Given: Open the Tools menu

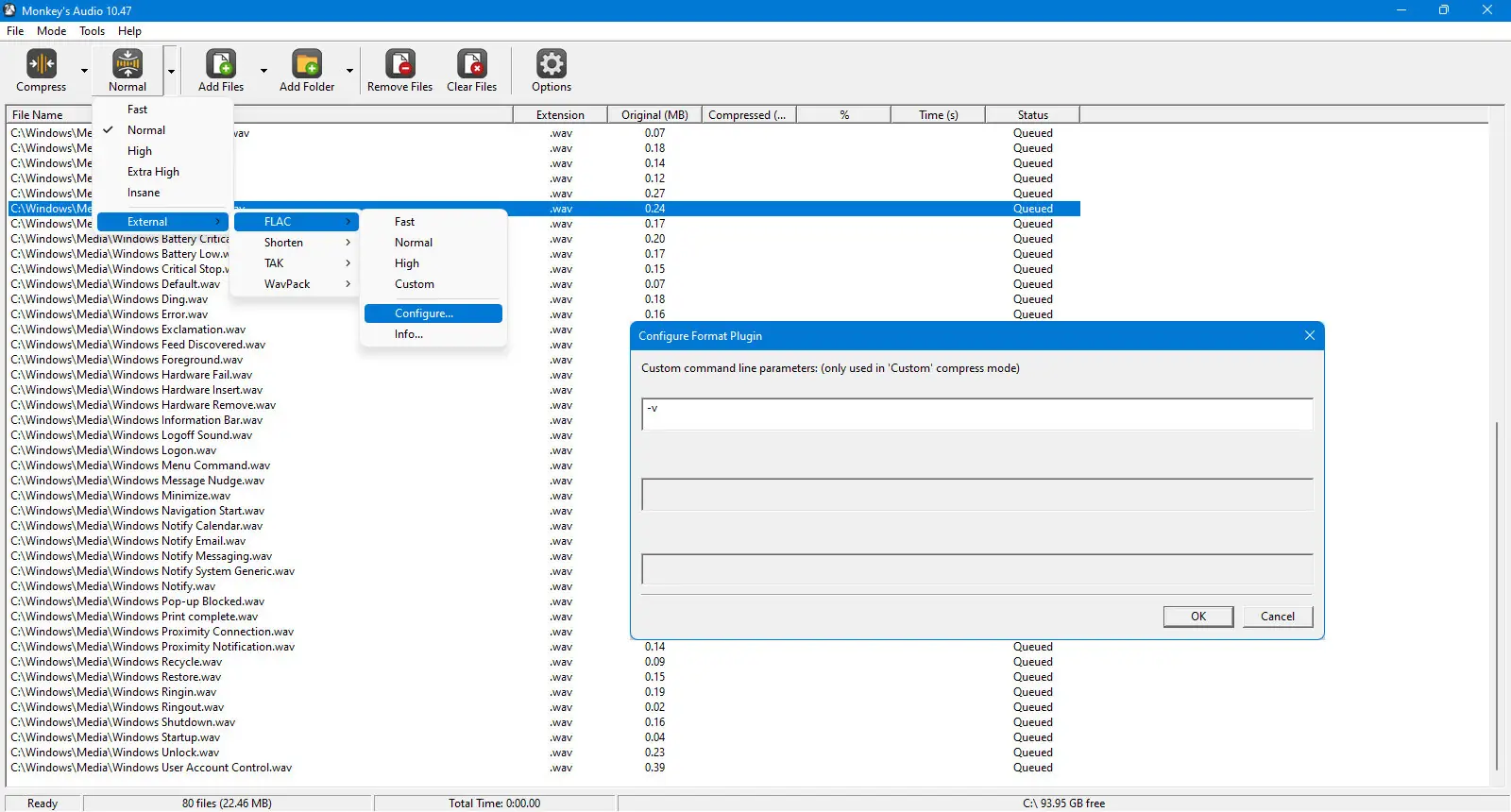Looking at the screenshot, I should click(93, 31).
